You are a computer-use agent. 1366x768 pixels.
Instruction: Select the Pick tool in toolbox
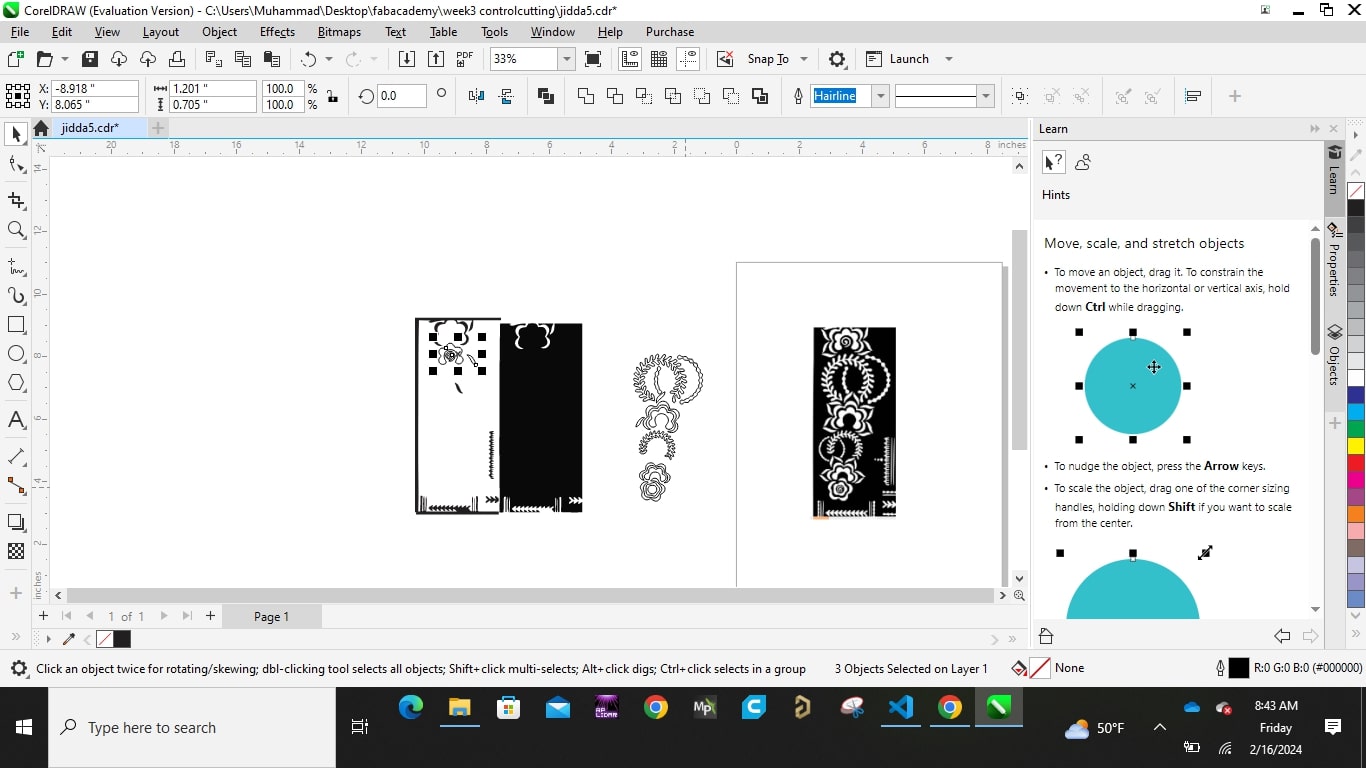[16, 134]
